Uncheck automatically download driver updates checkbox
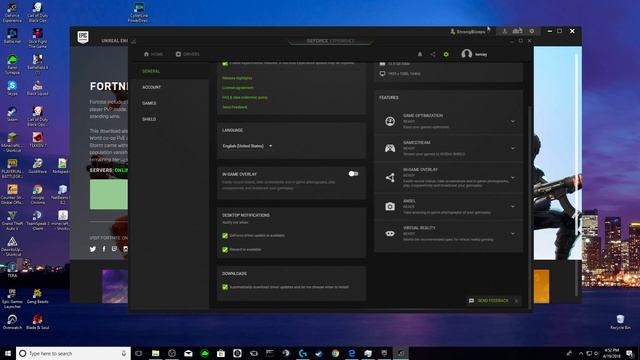Image resolution: width=640 pixels, height=360 pixels. pos(225,287)
